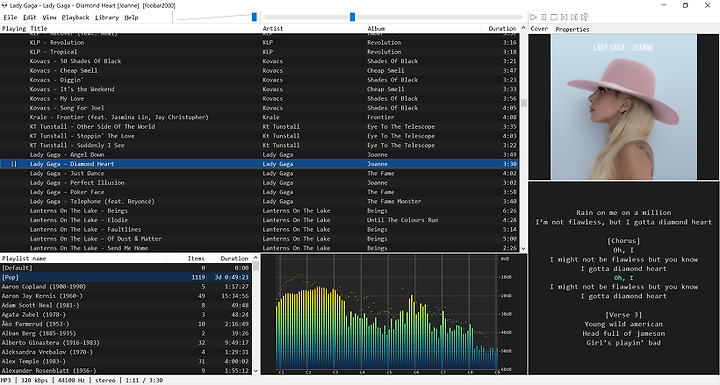Sort tracks by the Artist column header

pyautogui.click(x=313, y=28)
